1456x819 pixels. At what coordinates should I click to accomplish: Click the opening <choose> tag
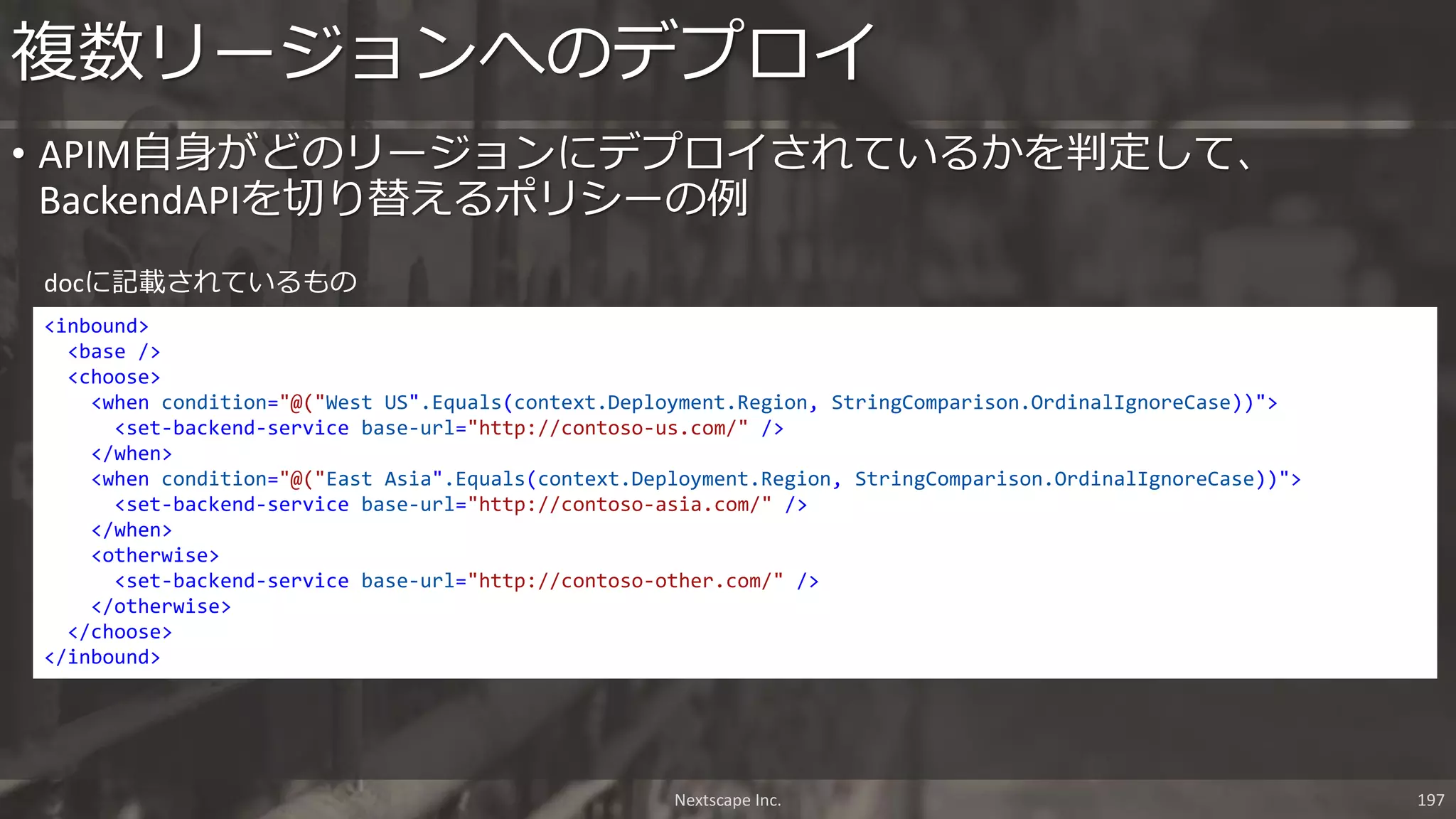coord(114,378)
